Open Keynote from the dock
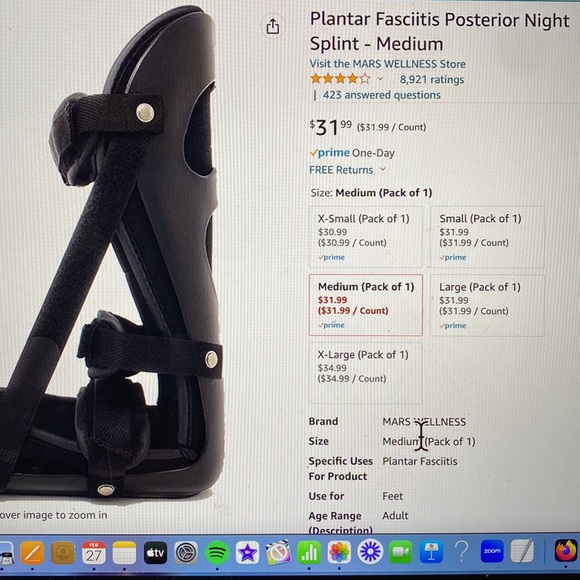This screenshot has height=580, width=580. coord(431,552)
